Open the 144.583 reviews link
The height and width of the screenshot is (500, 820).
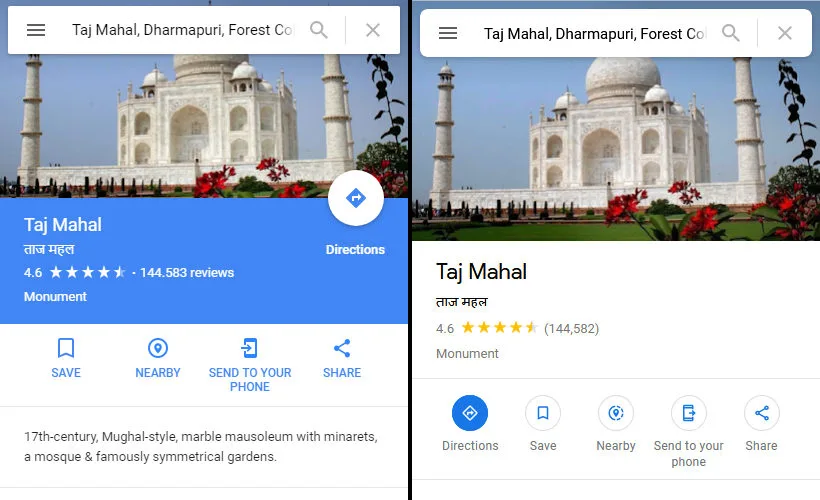coord(187,272)
